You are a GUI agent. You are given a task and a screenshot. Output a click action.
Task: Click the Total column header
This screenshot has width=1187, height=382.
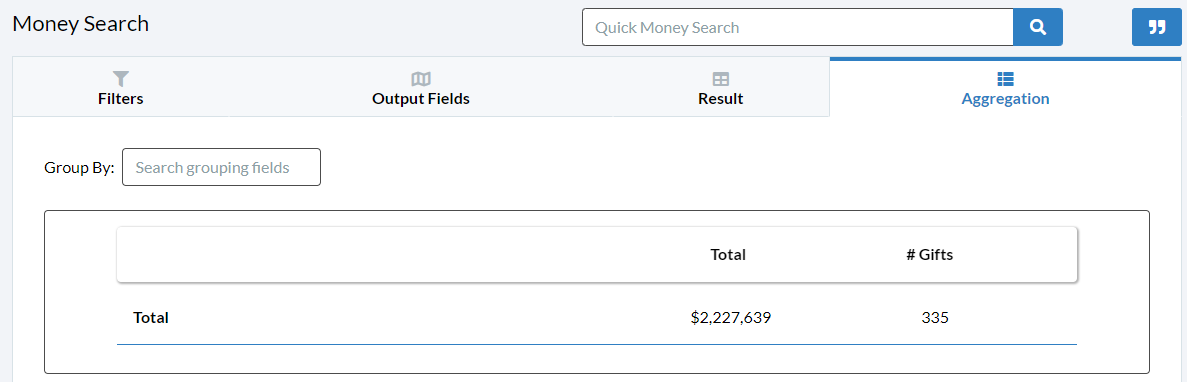point(728,255)
